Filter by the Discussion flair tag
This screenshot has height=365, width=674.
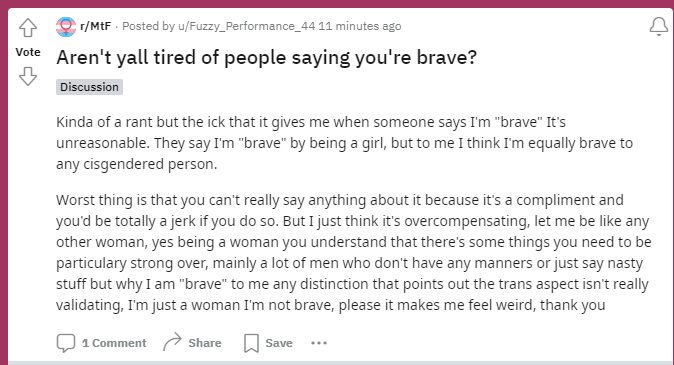click(x=89, y=87)
